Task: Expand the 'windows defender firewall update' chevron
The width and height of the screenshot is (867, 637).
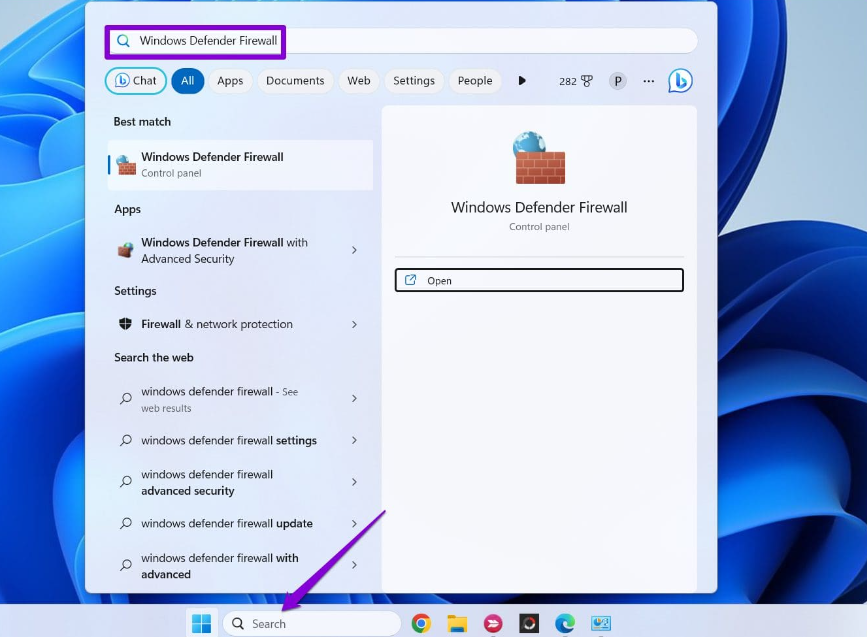Action: pyautogui.click(x=354, y=523)
